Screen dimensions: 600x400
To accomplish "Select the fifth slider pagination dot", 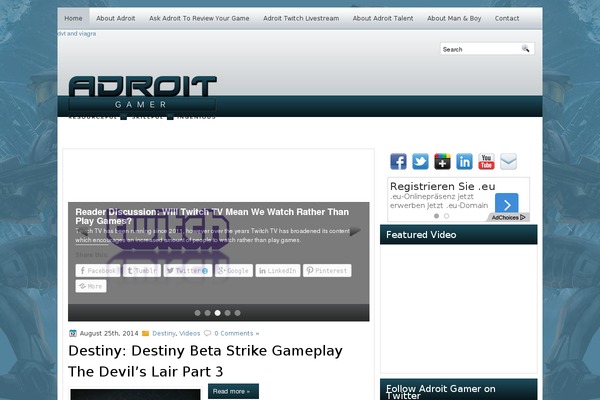I will (238, 313).
